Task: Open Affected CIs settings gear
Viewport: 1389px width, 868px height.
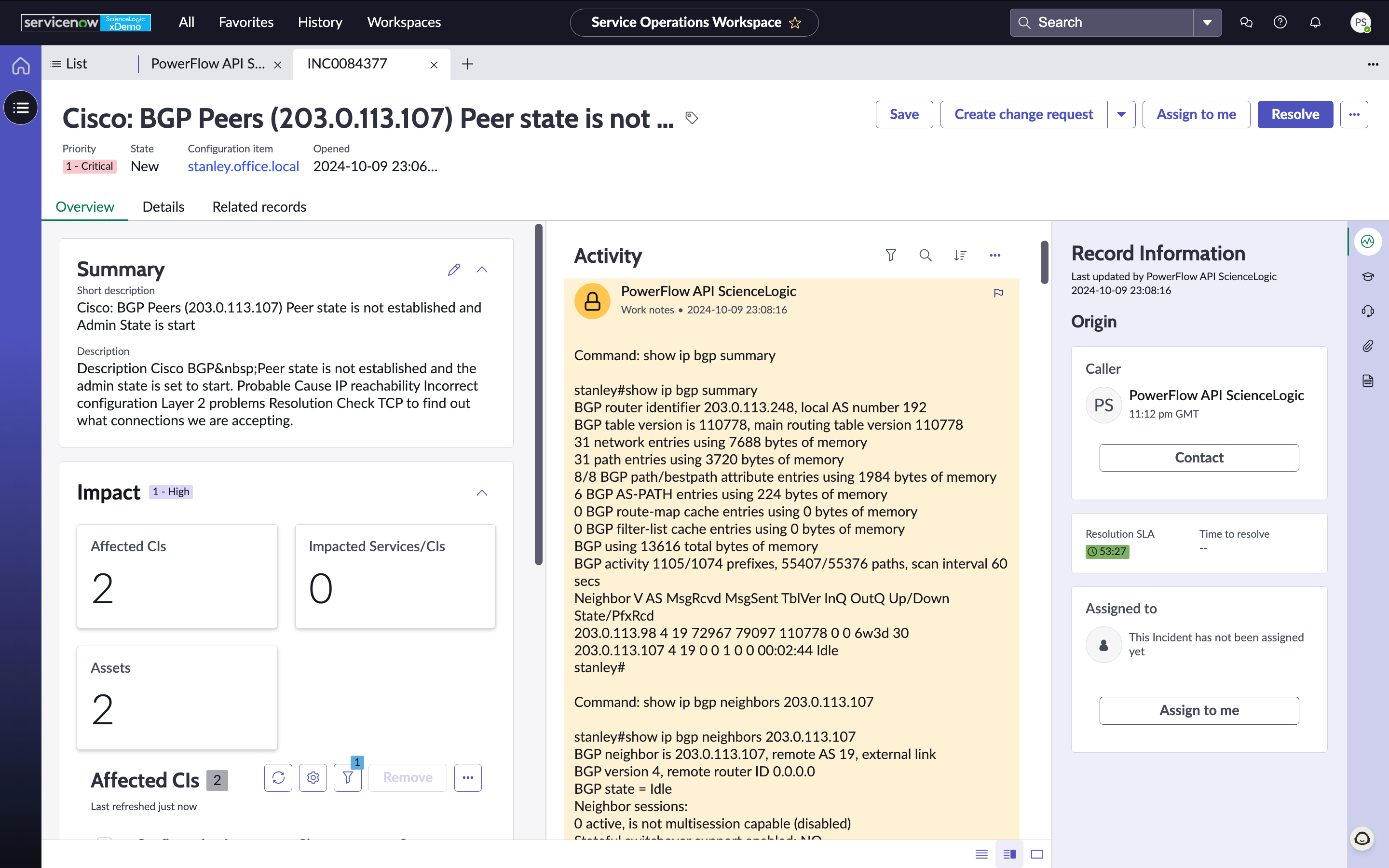Action: click(313, 777)
